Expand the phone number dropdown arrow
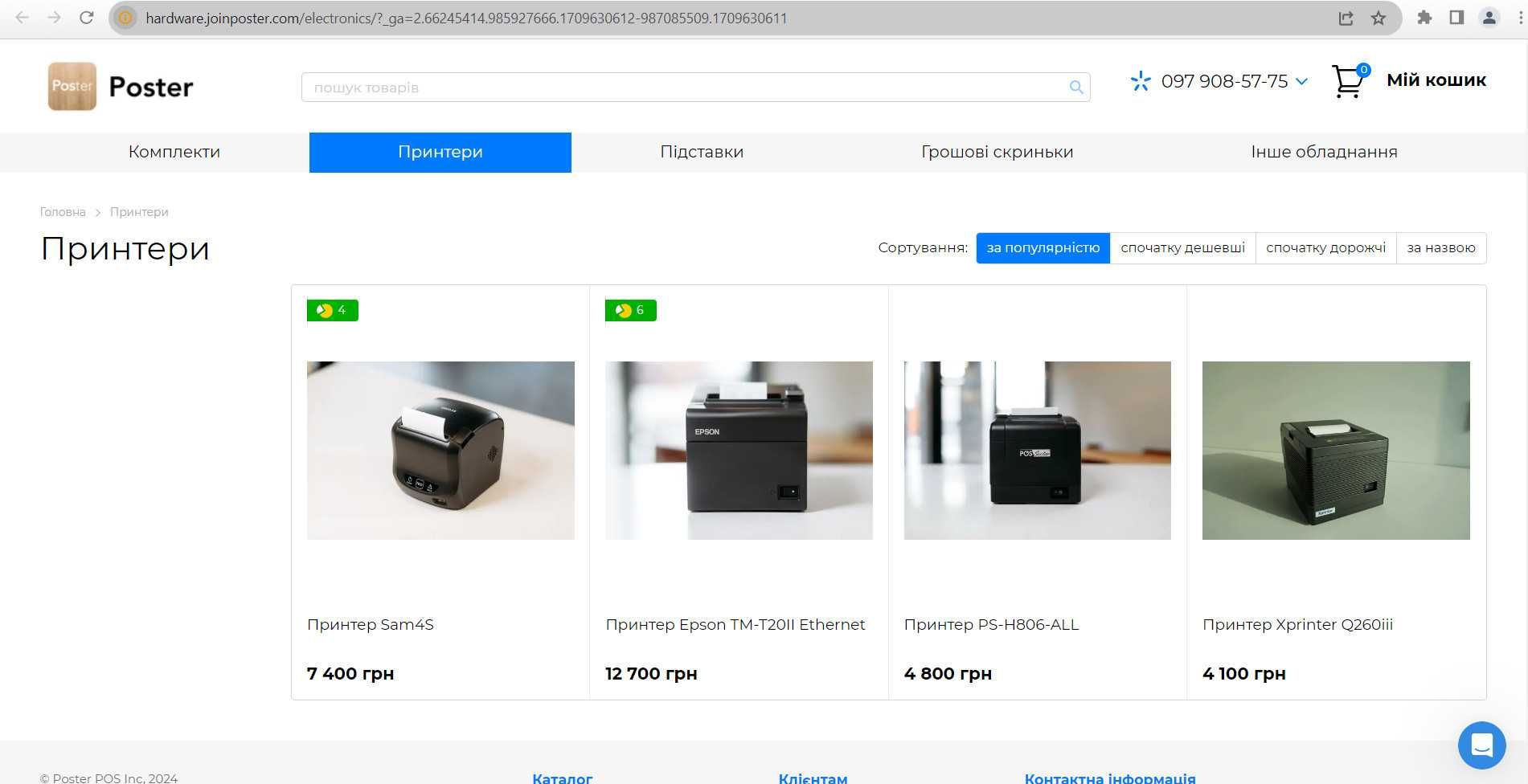The image size is (1528, 784). tap(1302, 82)
